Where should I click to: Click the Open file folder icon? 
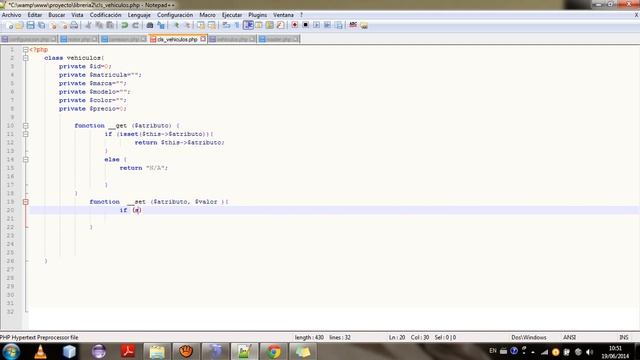pos(19,25)
